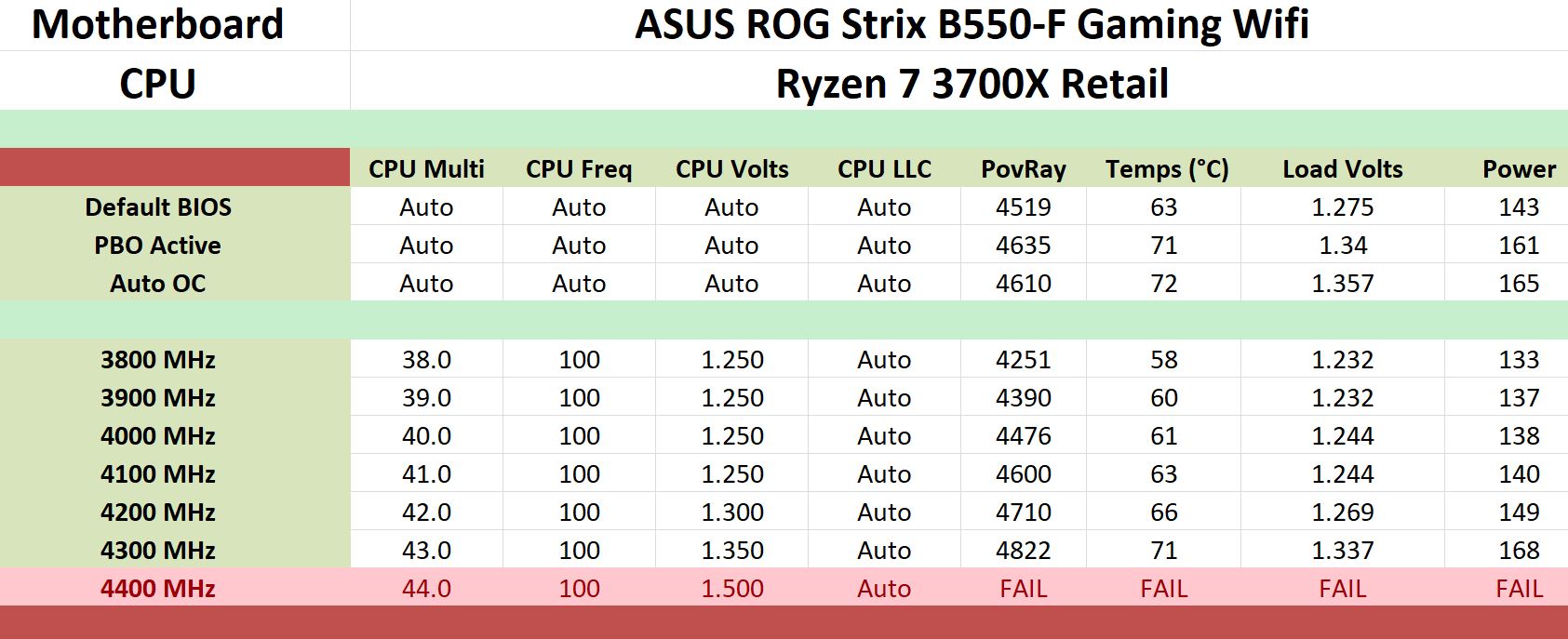Click Power value 140
The image size is (1568, 639).
(x=1519, y=474)
